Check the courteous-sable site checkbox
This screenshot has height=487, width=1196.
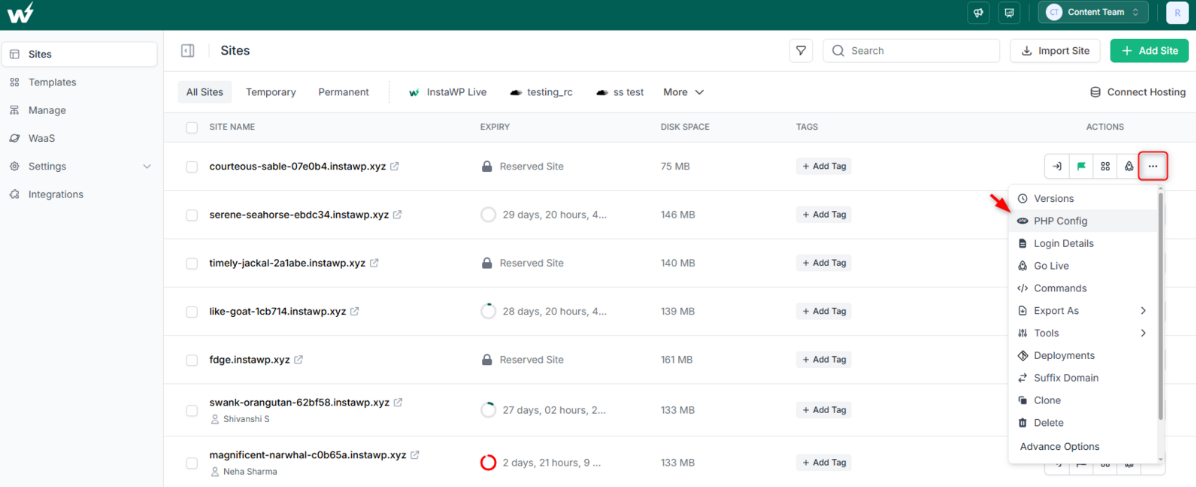pyautogui.click(x=192, y=166)
